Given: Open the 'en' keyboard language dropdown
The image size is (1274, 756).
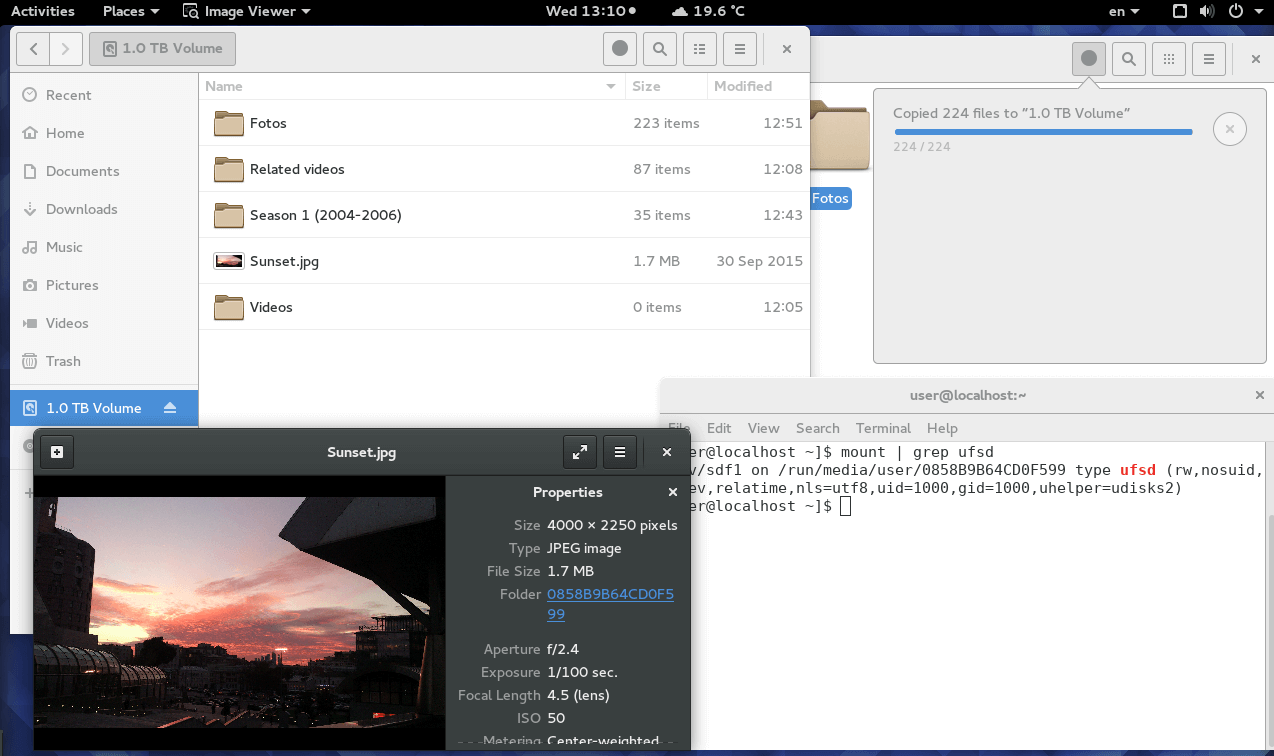Looking at the screenshot, I should [x=1124, y=11].
